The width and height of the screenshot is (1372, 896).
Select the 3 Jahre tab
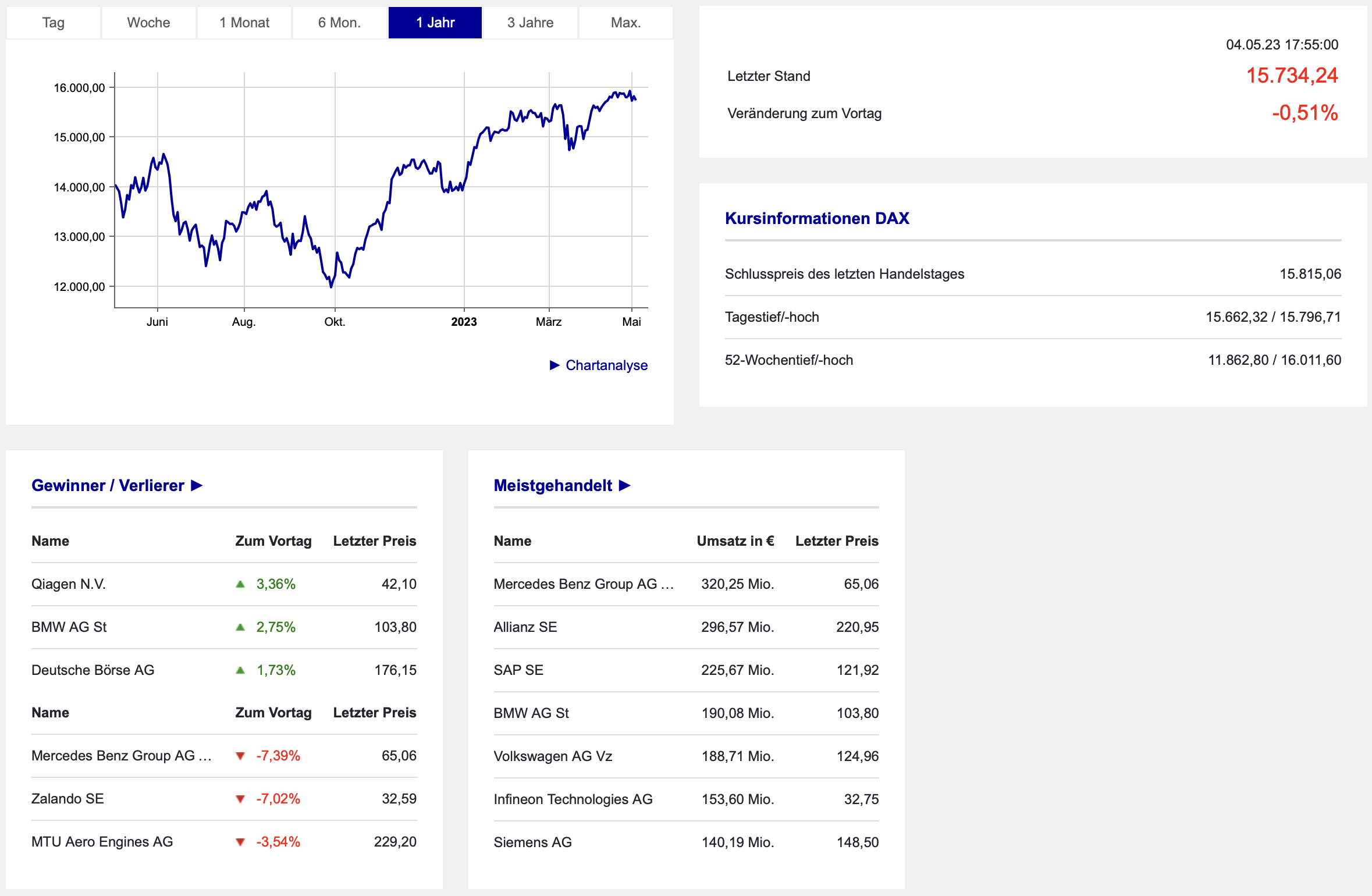click(530, 23)
